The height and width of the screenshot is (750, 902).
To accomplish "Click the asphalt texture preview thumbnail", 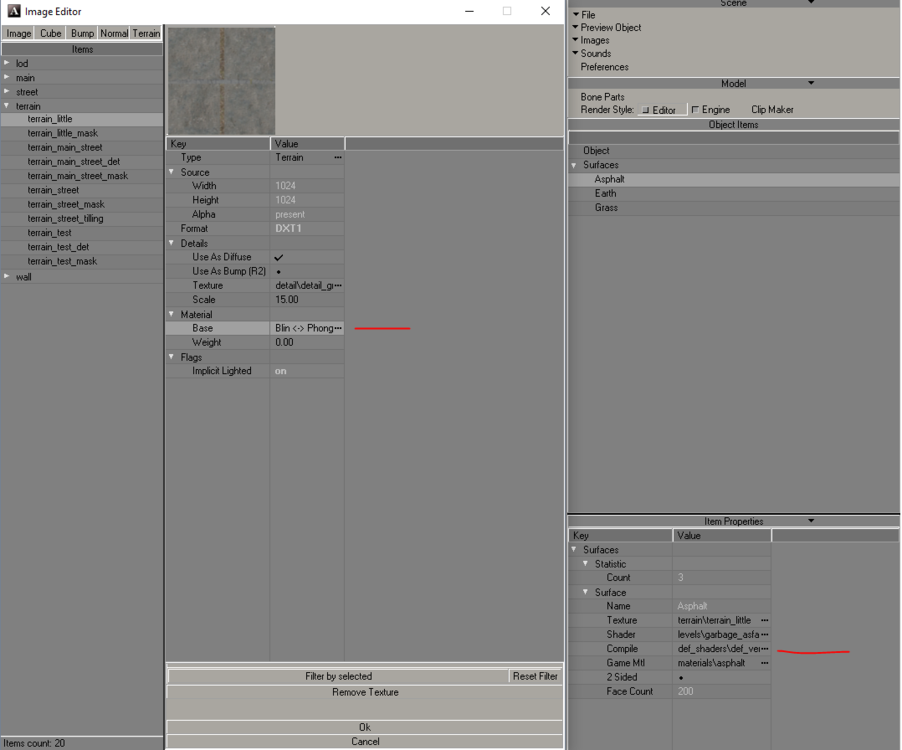I will [x=221, y=81].
